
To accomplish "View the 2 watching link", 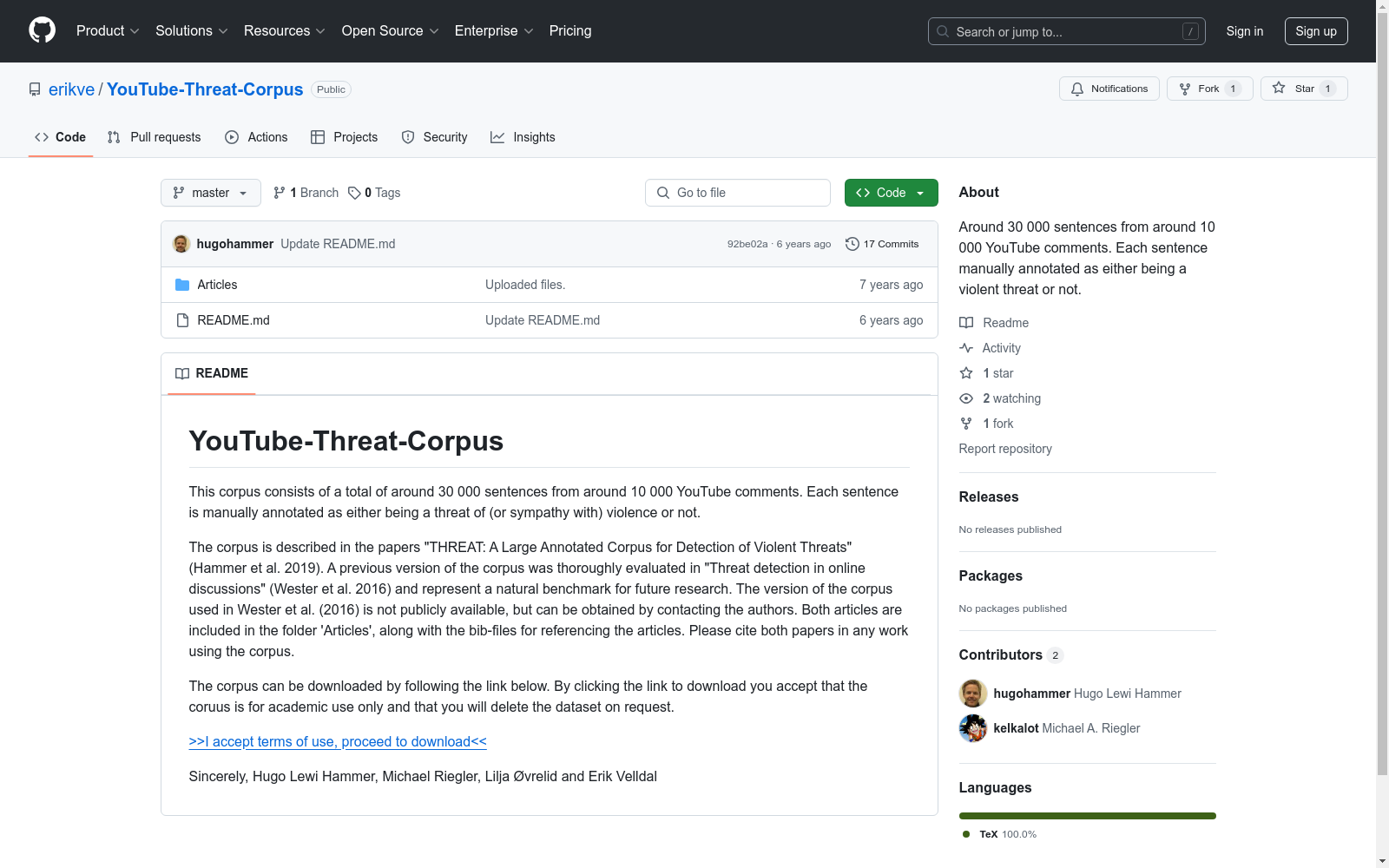I will 1000,398.
